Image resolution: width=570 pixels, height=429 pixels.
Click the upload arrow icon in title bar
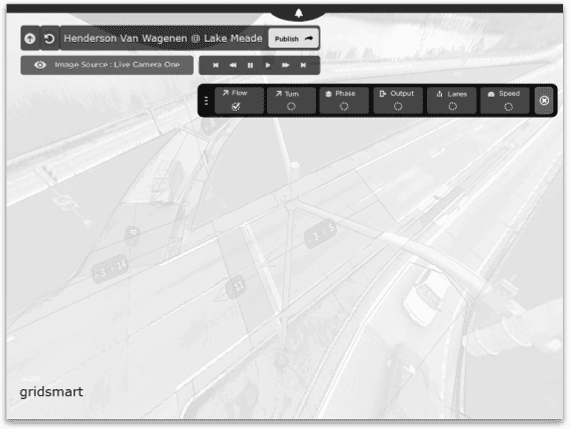30,38
